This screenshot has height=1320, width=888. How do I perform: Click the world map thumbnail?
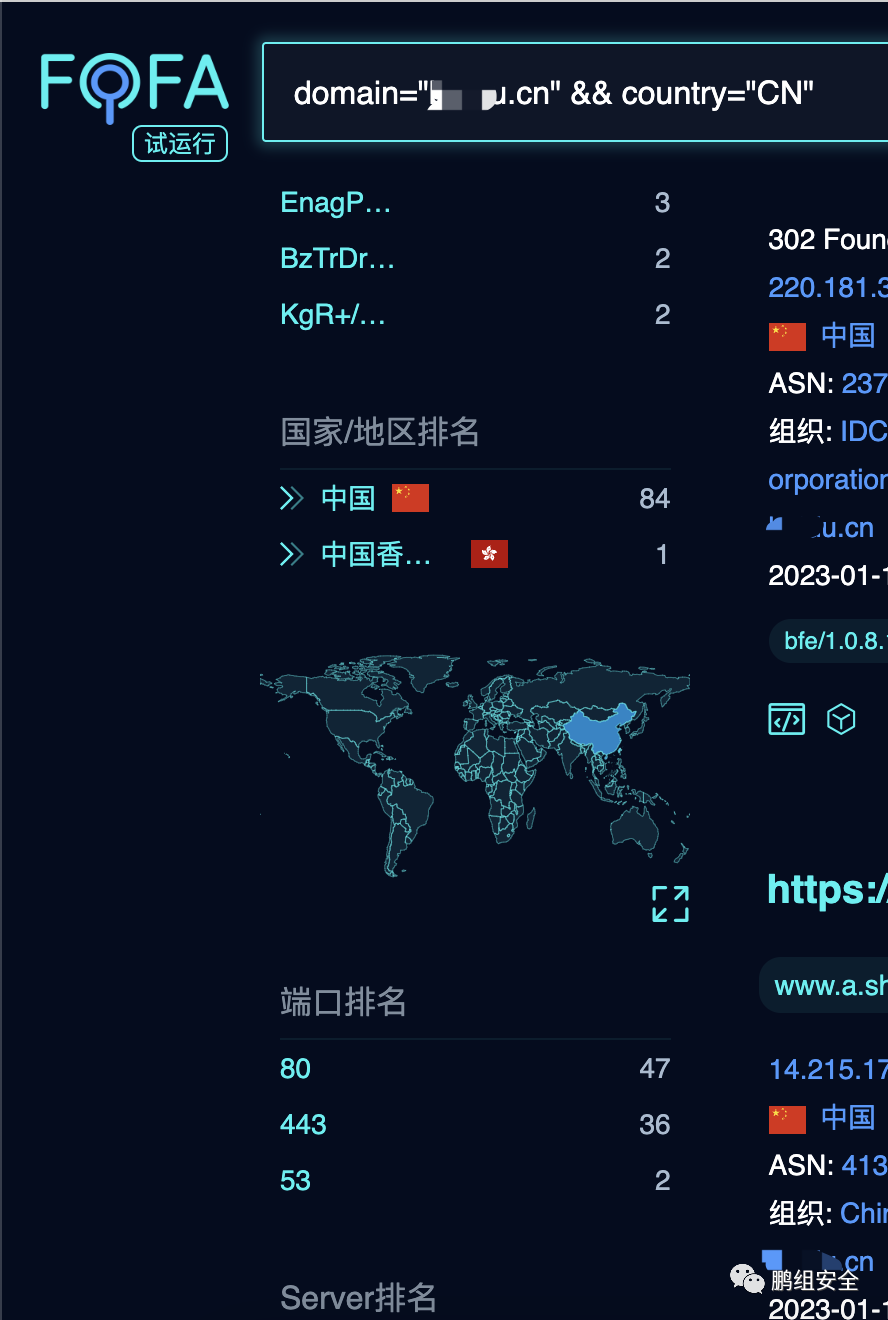(475, 766)
